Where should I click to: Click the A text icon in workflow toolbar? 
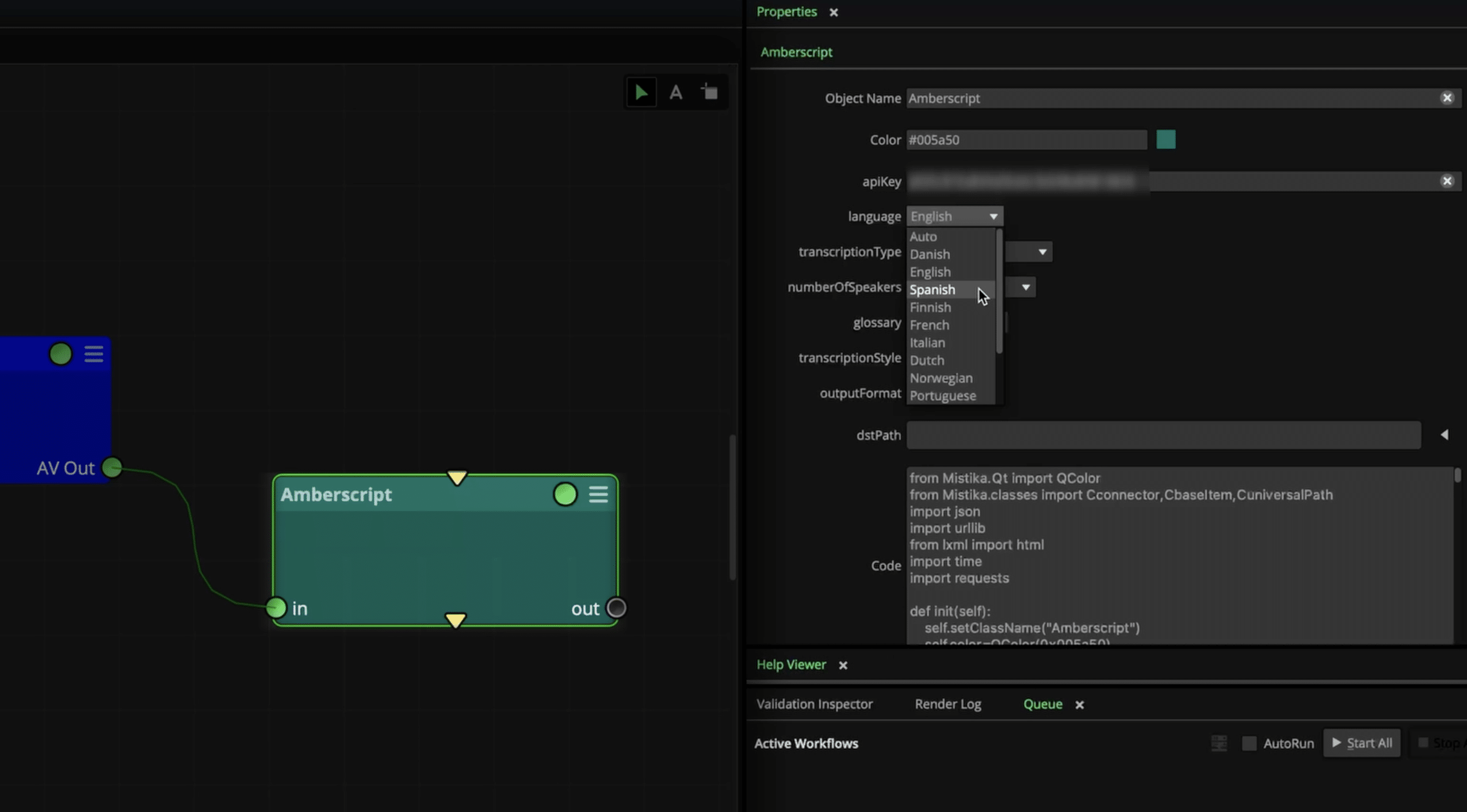(676, 92)
